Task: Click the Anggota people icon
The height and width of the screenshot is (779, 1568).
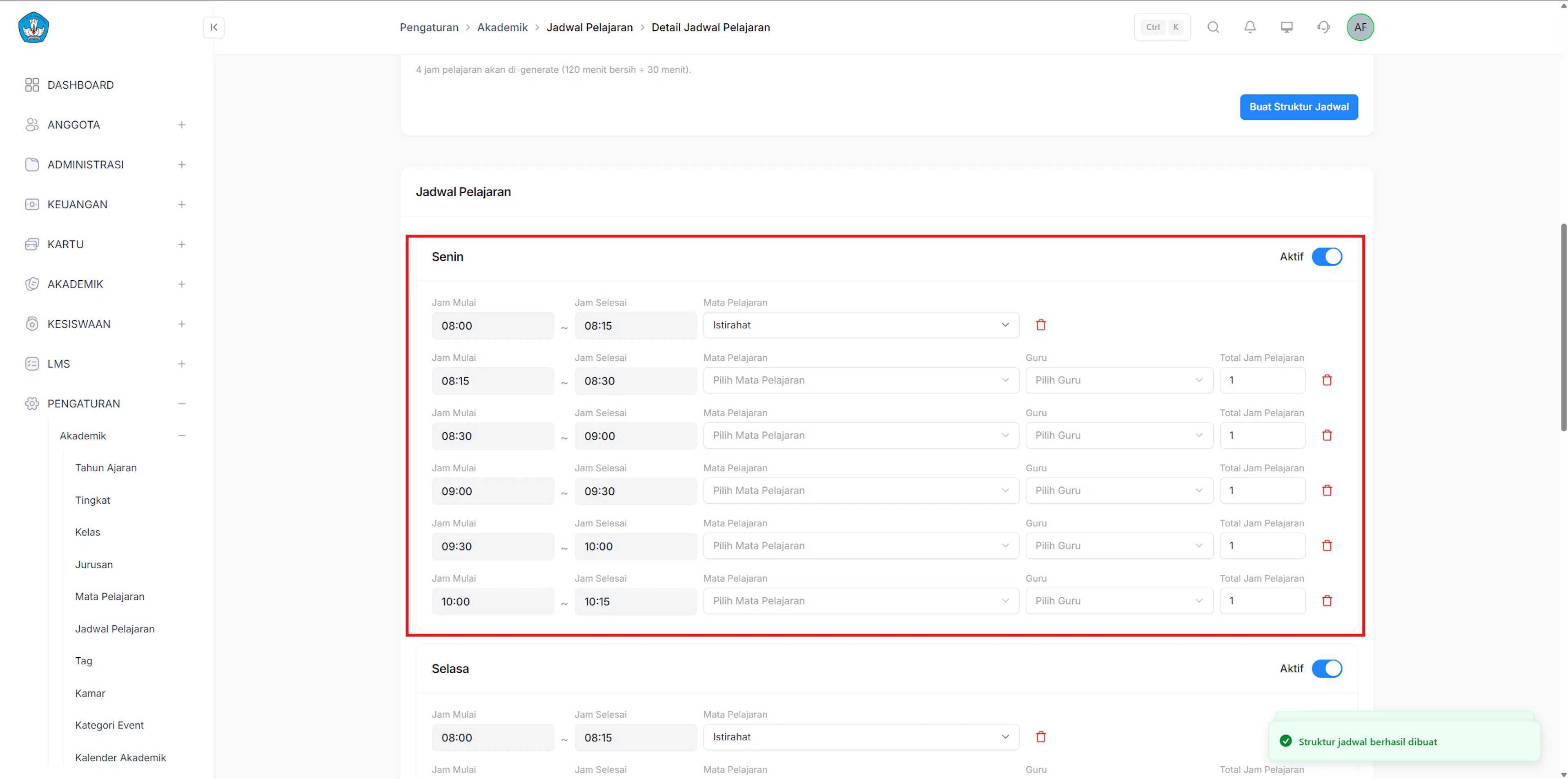Action: point(32,124)
